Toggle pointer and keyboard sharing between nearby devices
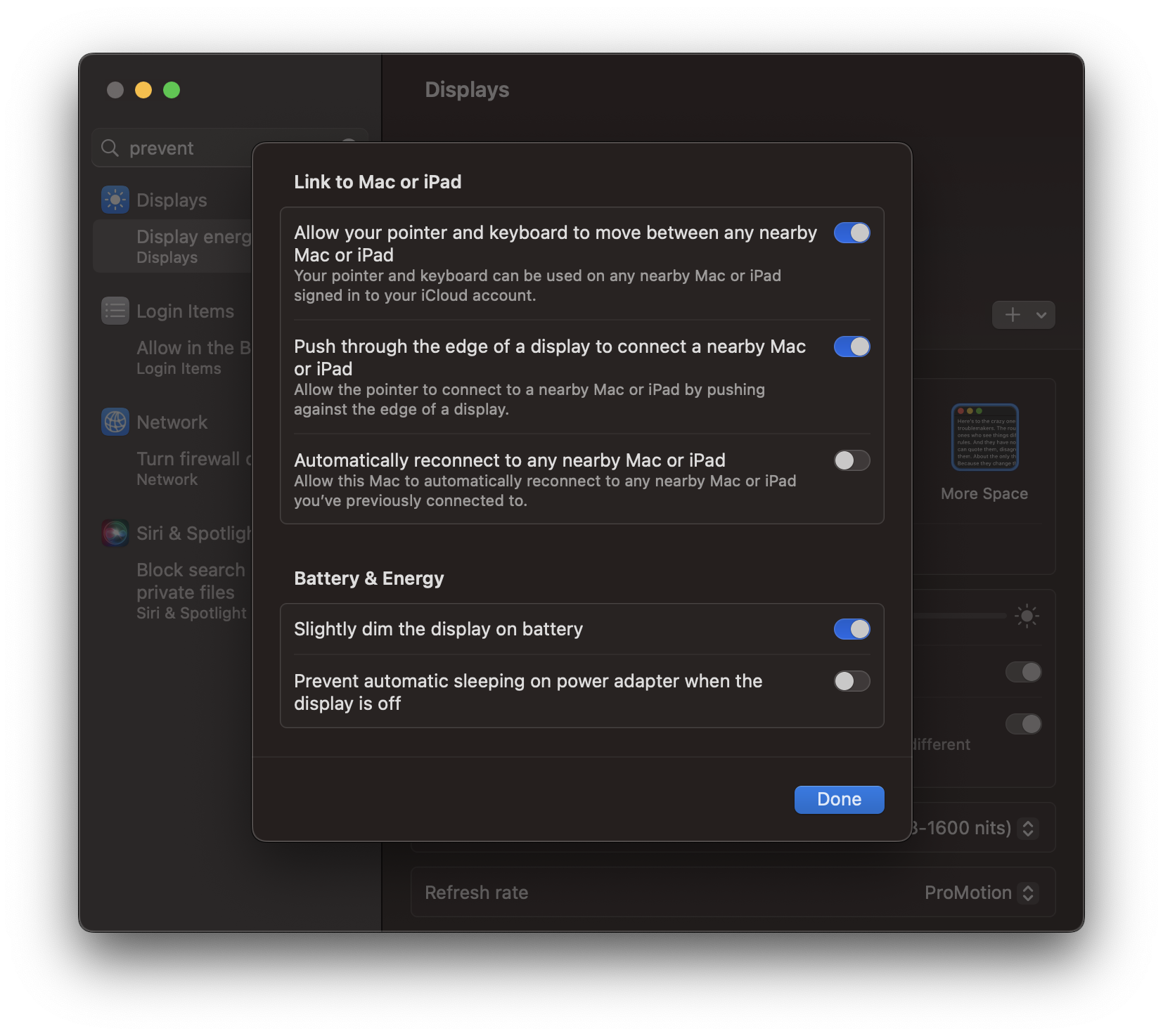Viewport: 1163px width, 1036px height. coord(852,233)
